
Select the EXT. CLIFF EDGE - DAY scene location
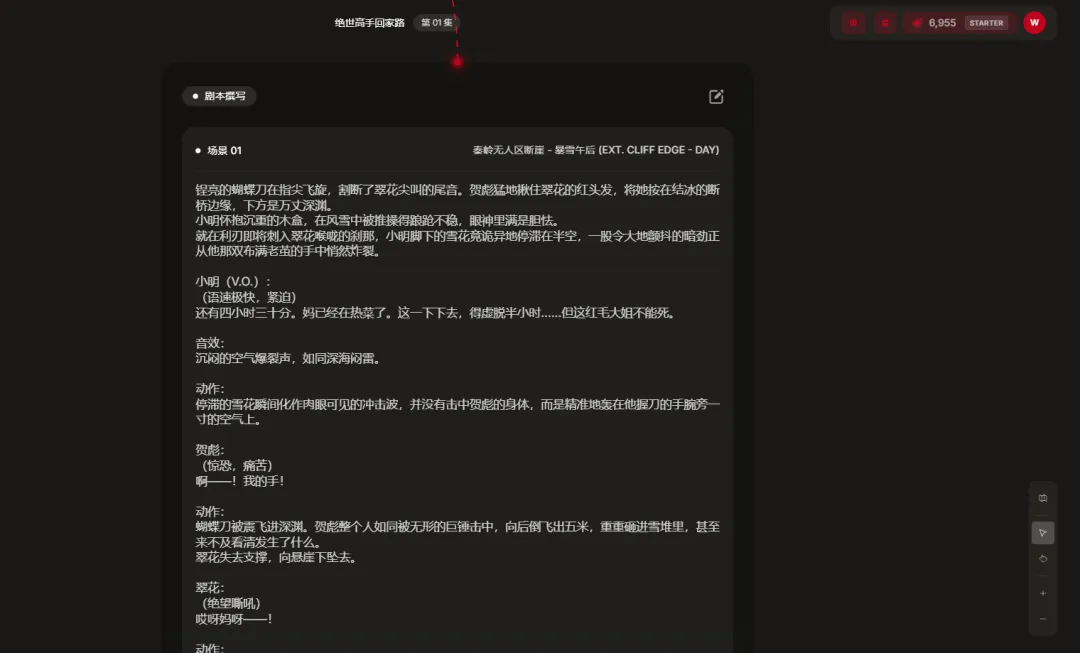click(658, 149)
